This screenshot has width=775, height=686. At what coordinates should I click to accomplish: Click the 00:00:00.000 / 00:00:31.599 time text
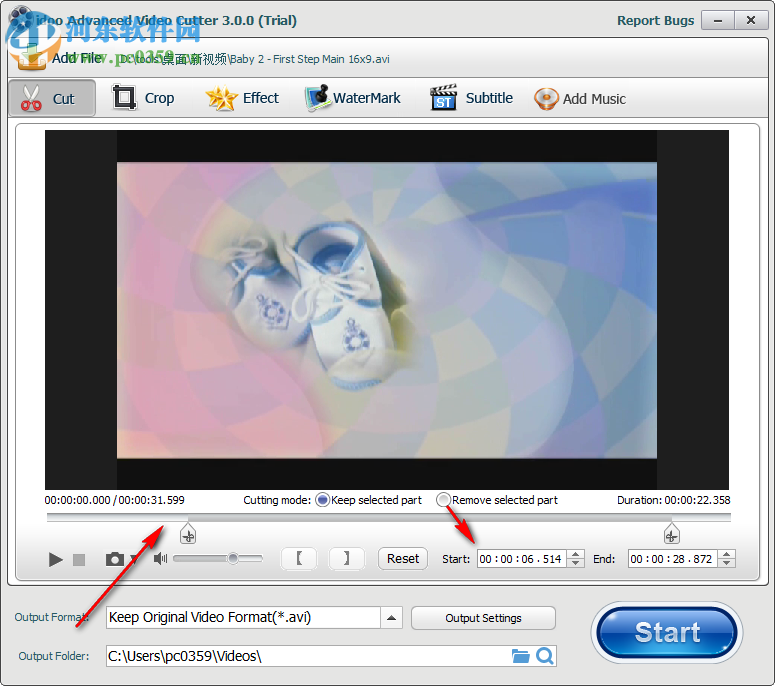114,500
